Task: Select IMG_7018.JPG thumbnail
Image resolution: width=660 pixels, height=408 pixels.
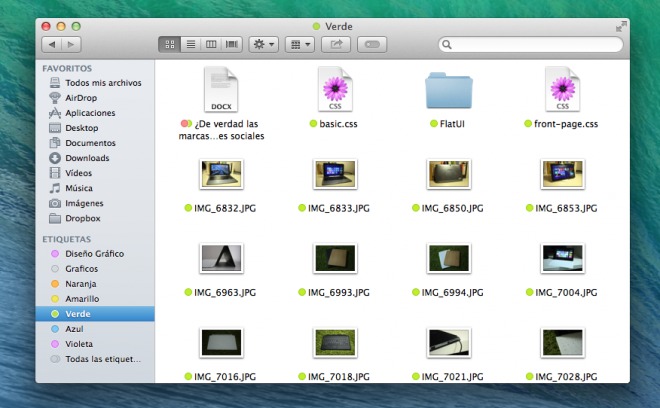Action: (x=335, y=343)
